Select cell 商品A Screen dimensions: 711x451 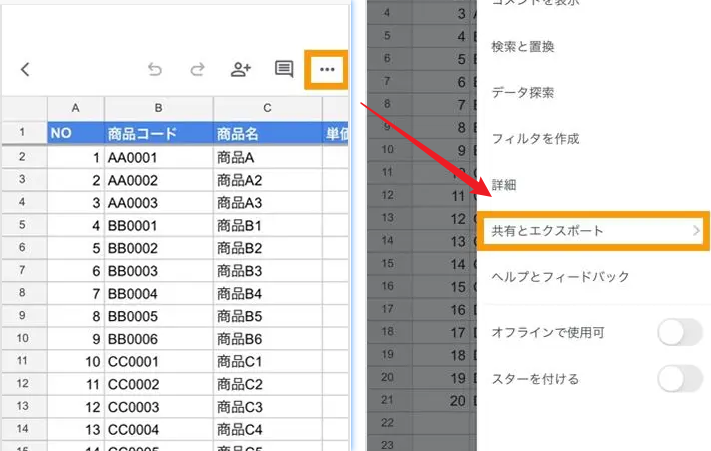[268, 157]
